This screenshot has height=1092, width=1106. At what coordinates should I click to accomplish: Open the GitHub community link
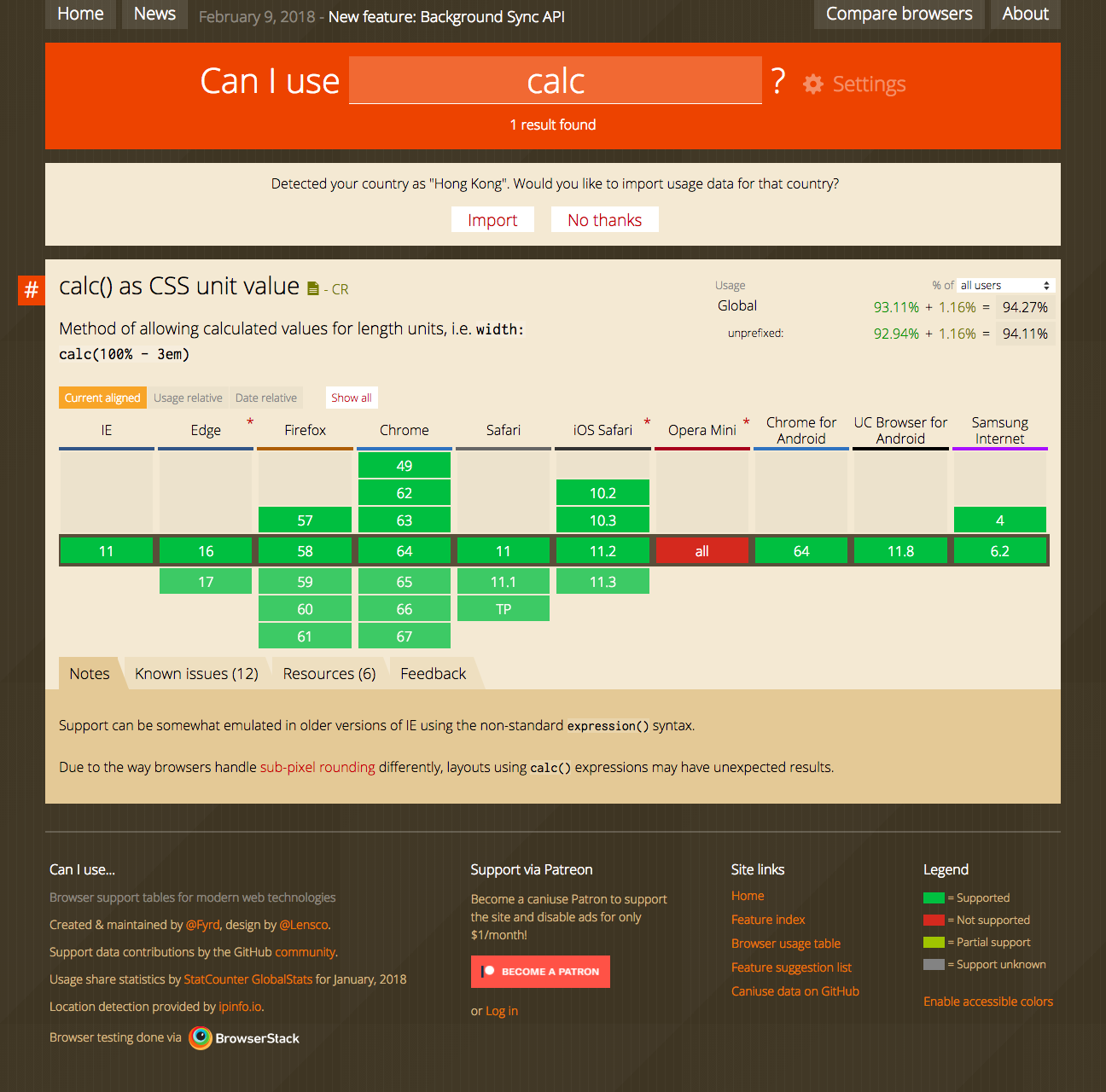(x=305, y=952)
